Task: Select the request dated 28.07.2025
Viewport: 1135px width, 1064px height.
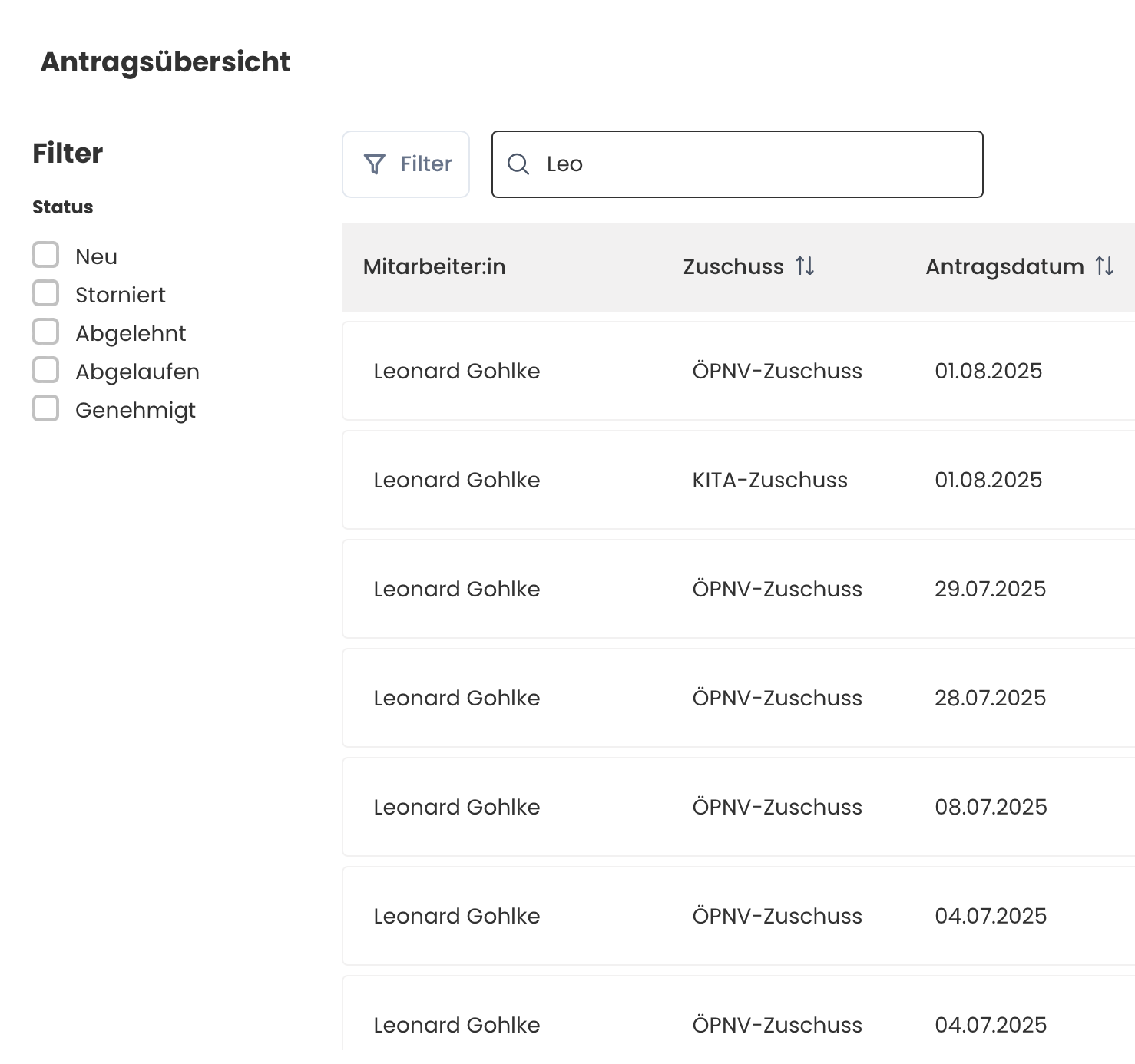Action: [990, 699]
